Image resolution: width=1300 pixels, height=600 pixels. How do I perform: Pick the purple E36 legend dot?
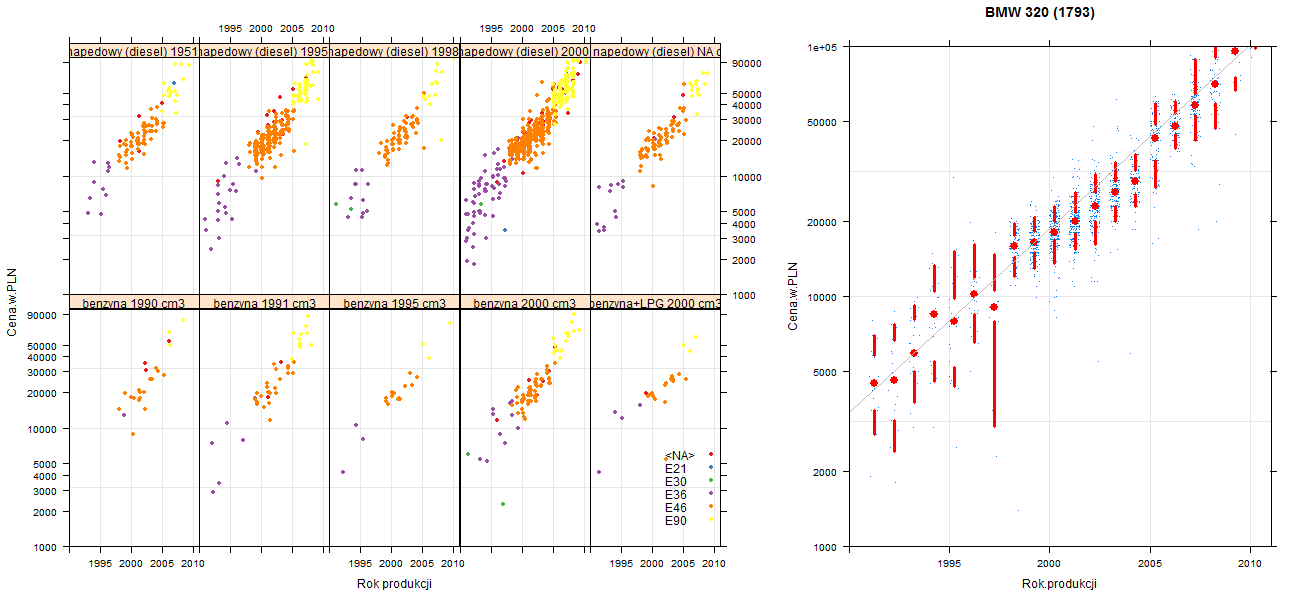point(710,494)
